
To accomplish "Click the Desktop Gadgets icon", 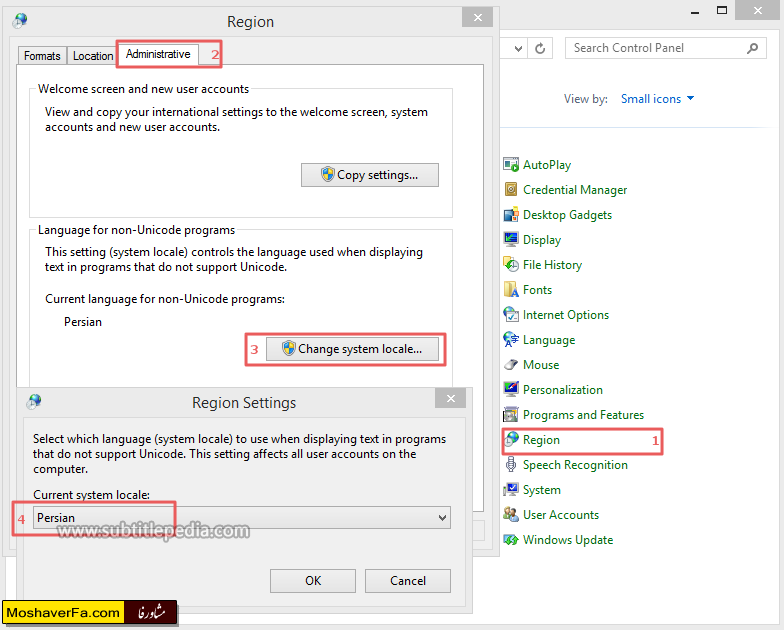I will coord(512,215).
